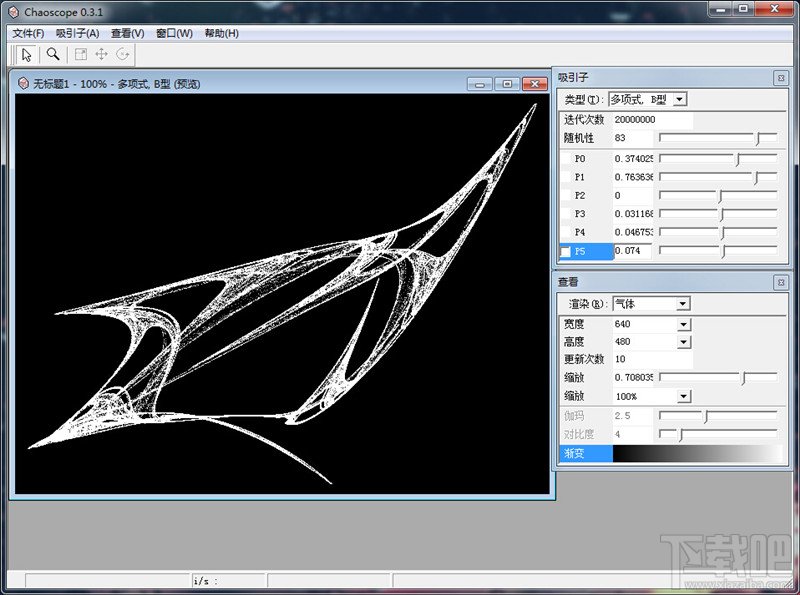This screenshot has height=595, width=800.
Task: Tick the P0 parameter checkbox
Action: coord(566,159)
